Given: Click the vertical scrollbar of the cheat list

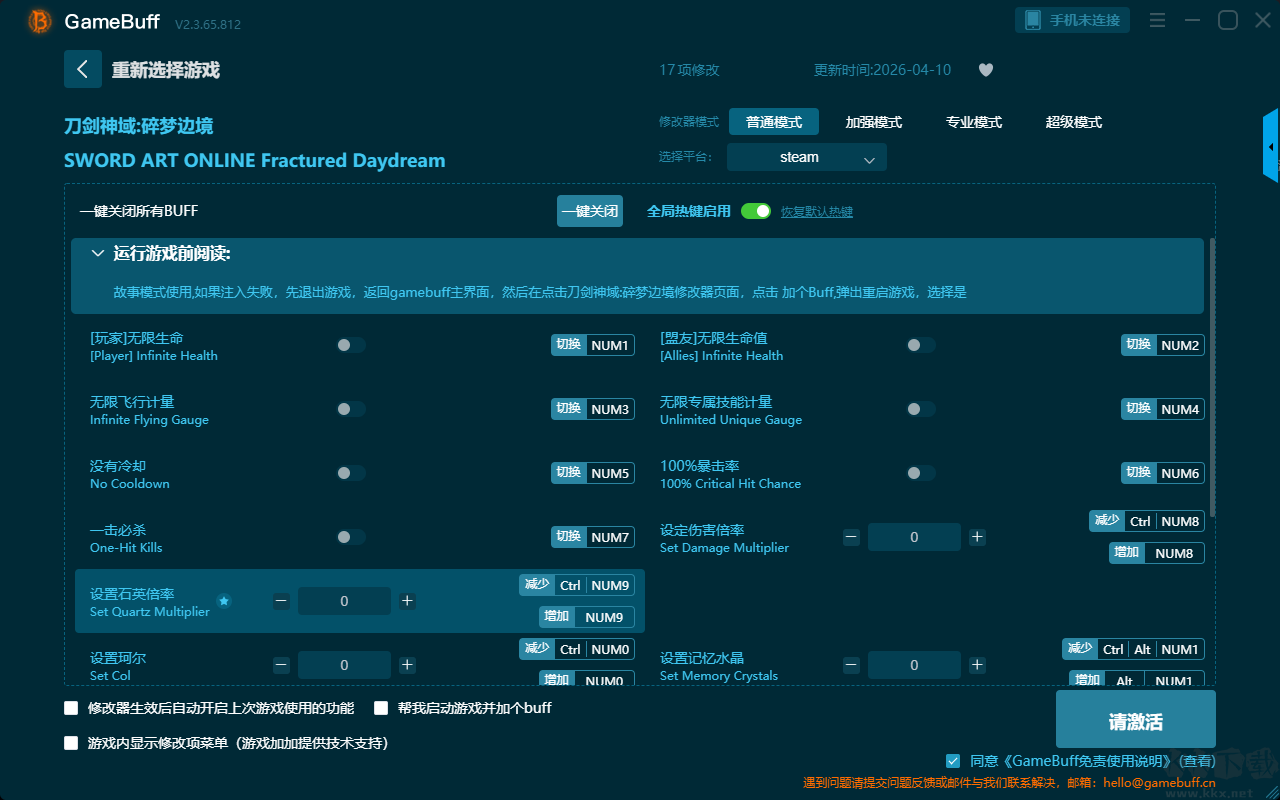Looking at the screenshot, I should click(x=1213, y=376).
